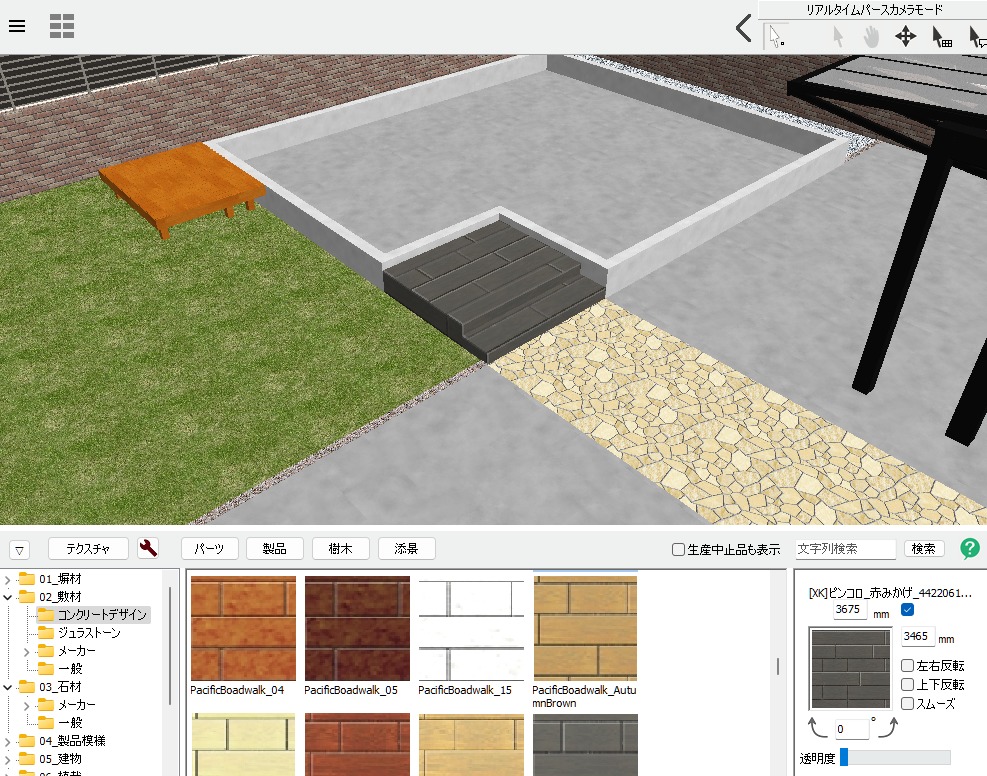Click the cursor with grid tool

tap(942, 37)
